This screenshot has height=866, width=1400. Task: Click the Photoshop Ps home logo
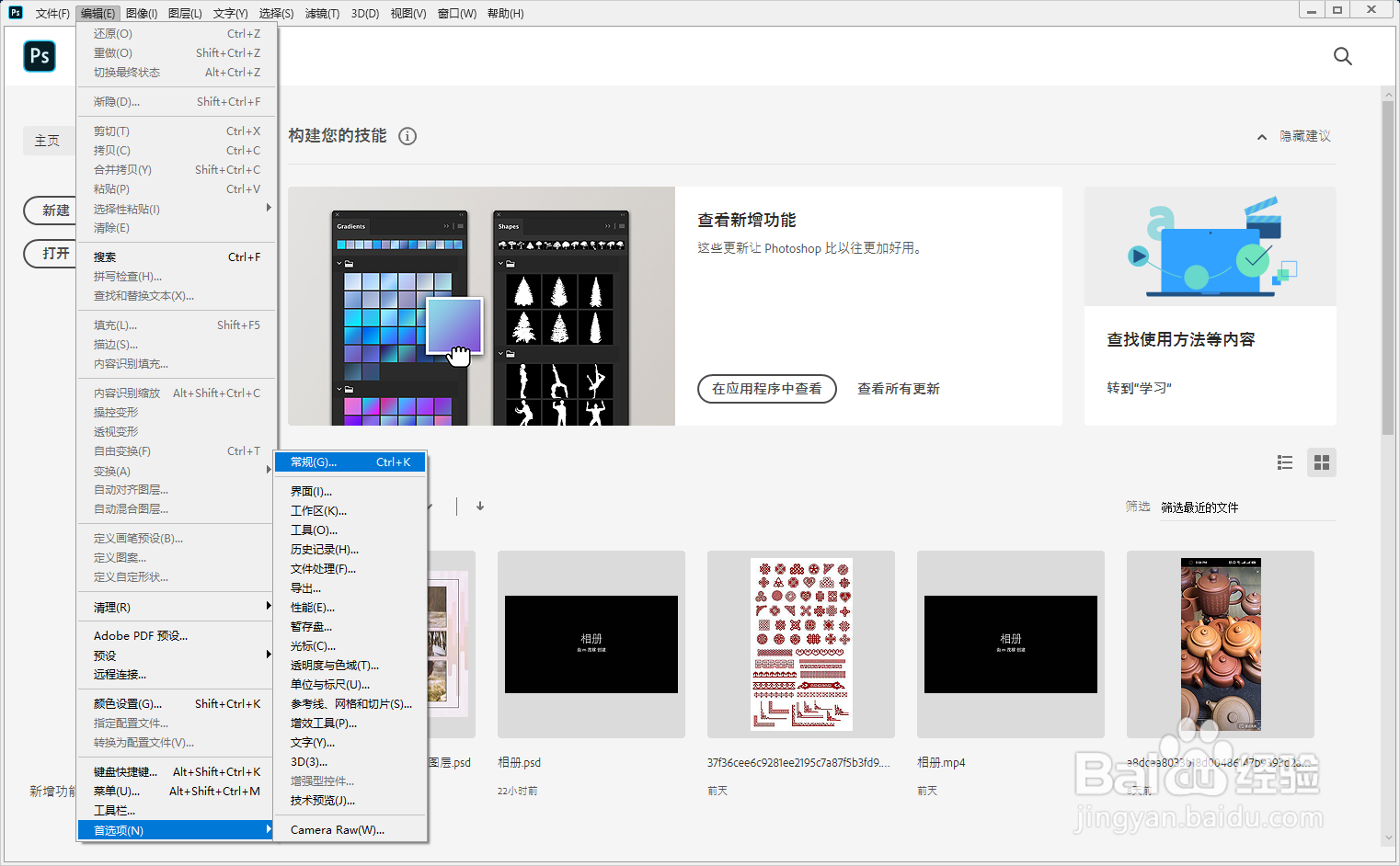pyautogui.click(x=40, y=56)
